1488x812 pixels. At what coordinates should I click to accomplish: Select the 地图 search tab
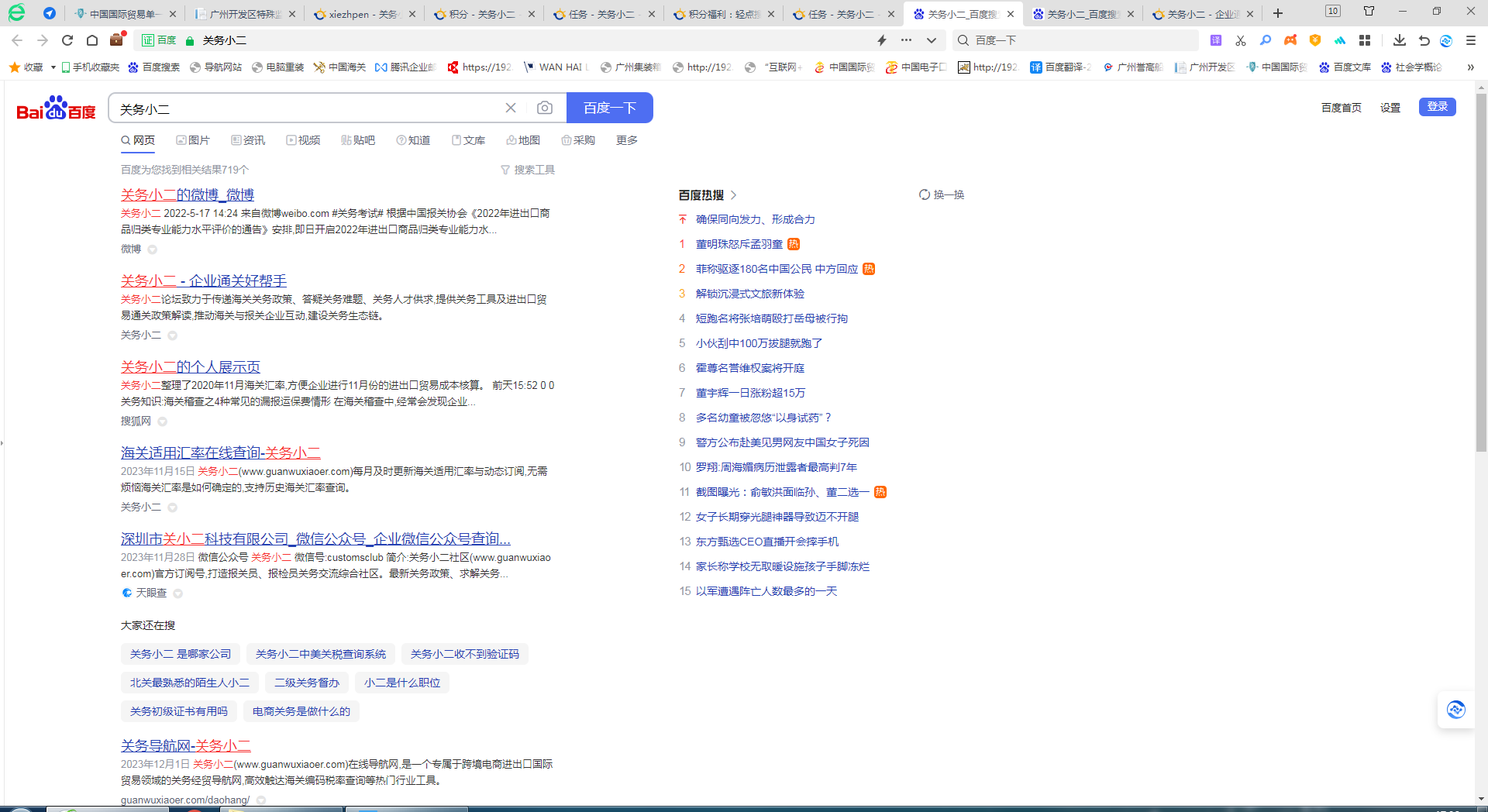[523, 140]
